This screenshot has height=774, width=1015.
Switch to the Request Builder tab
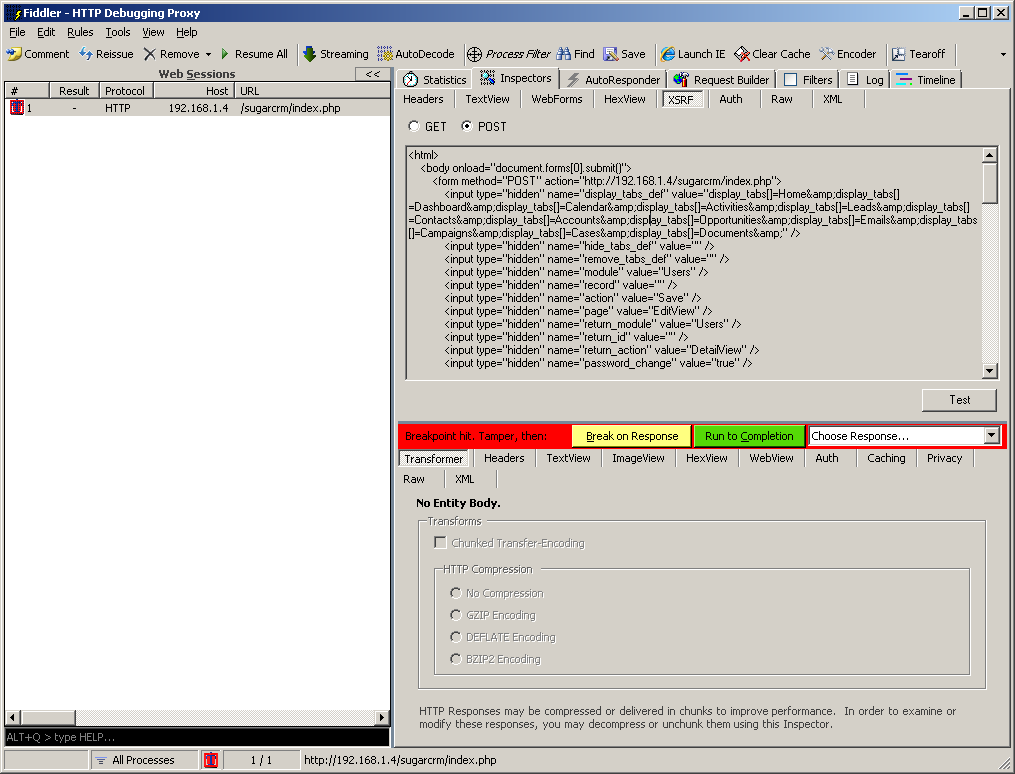(721, 80)
